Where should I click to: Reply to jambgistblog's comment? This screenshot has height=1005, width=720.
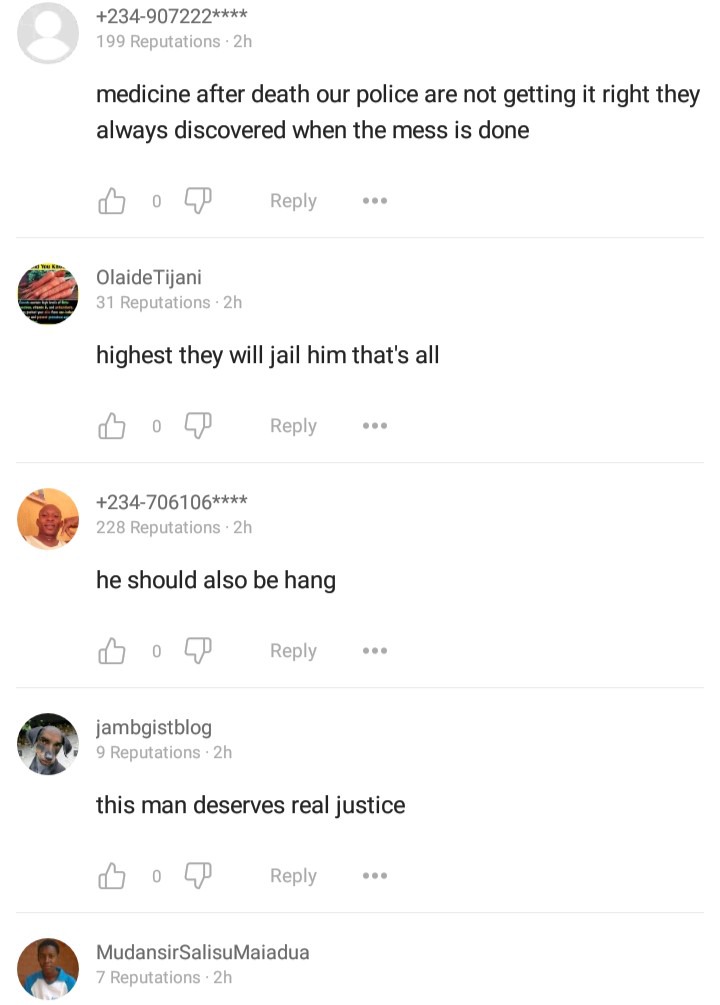tap(293, 876)
